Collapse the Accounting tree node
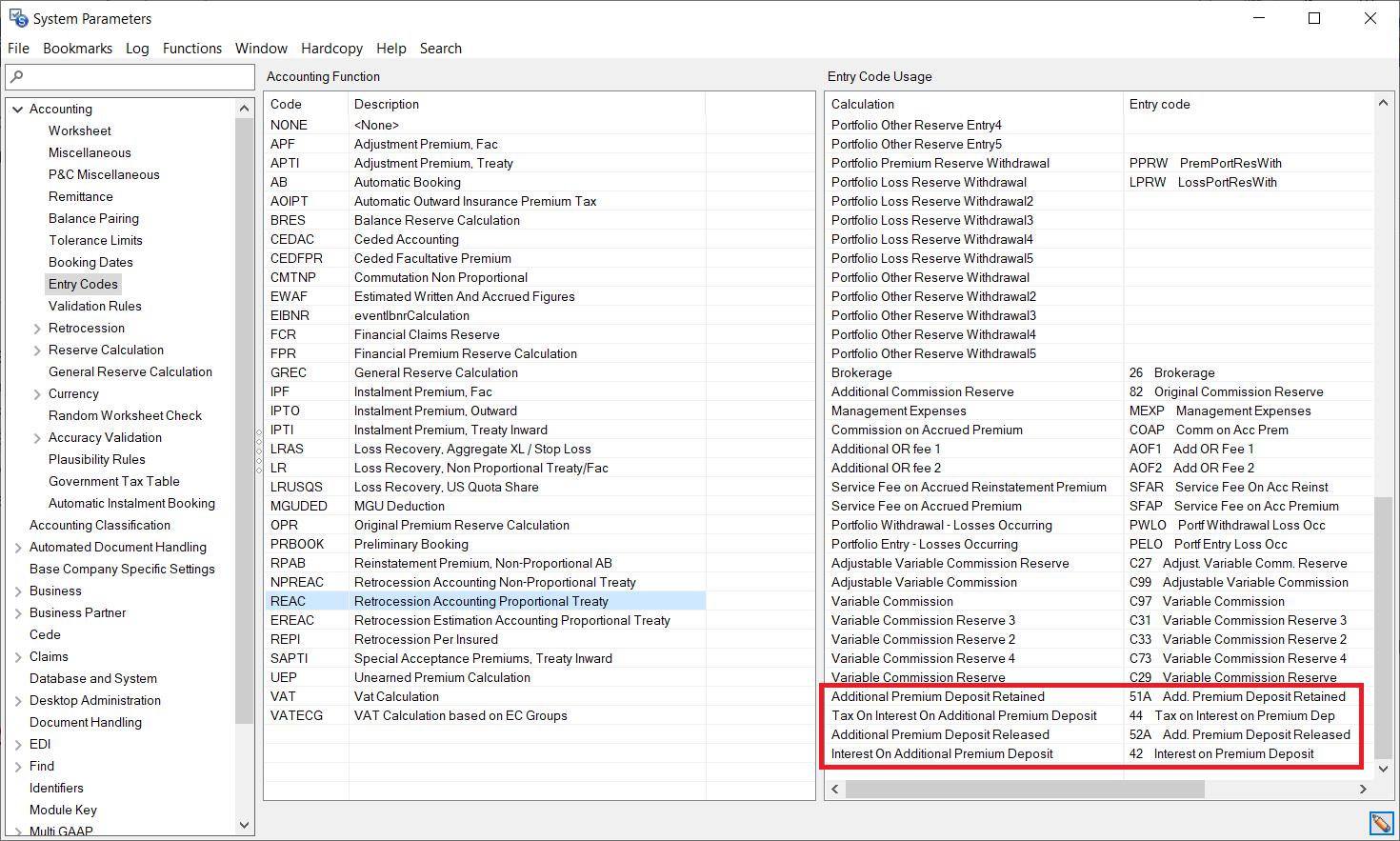 point(17,110)
